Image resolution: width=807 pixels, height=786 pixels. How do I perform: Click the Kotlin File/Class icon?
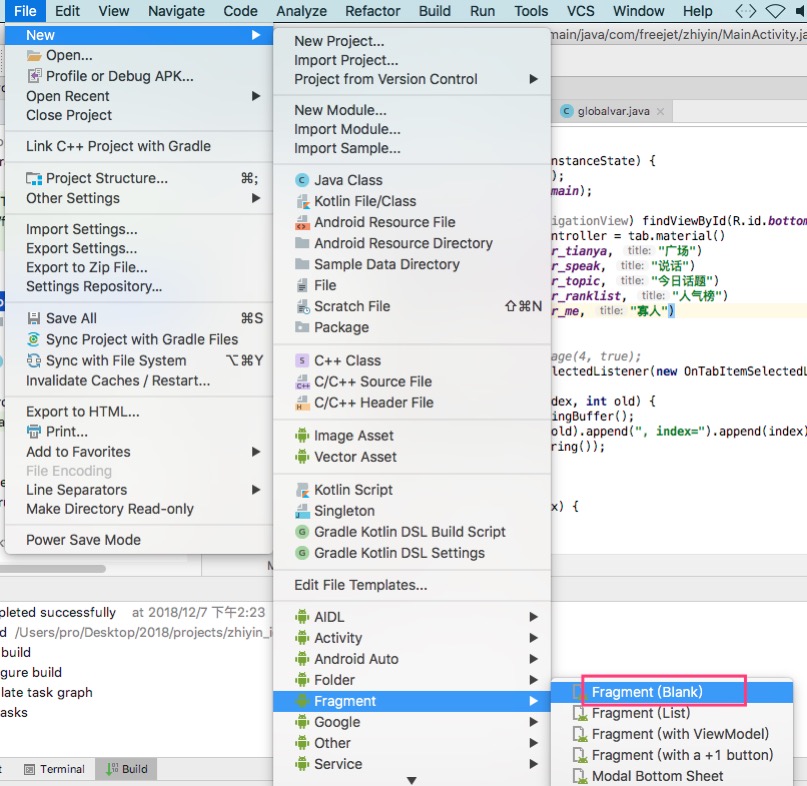(302, 201)
